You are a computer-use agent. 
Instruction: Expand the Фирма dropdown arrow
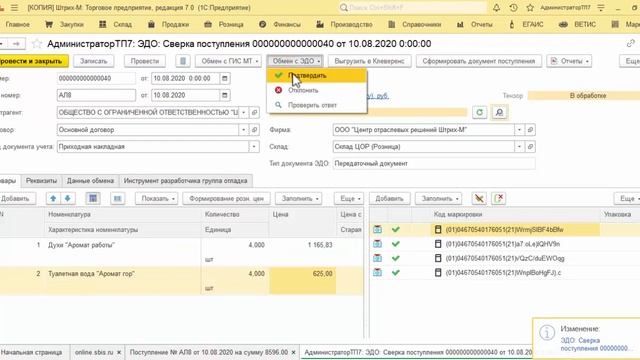[x=520, y=130]
